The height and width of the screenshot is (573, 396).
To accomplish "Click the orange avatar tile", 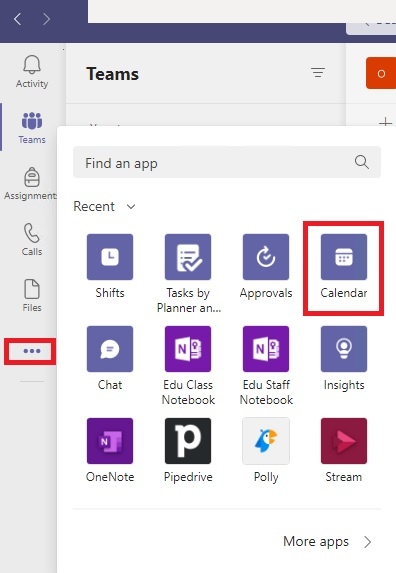I will [x=381, y=73].
